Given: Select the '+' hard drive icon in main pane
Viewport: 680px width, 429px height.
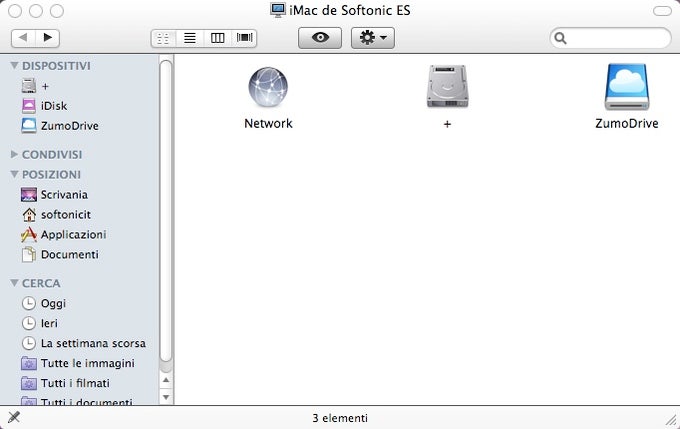Looking at the screenshot, I should [x=447, y=86].
